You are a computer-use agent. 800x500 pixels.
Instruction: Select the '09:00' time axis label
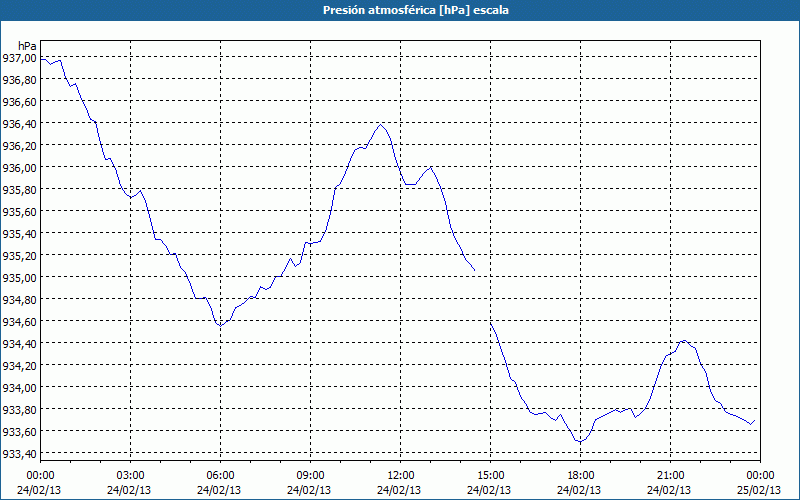click(x=310, y=476)
